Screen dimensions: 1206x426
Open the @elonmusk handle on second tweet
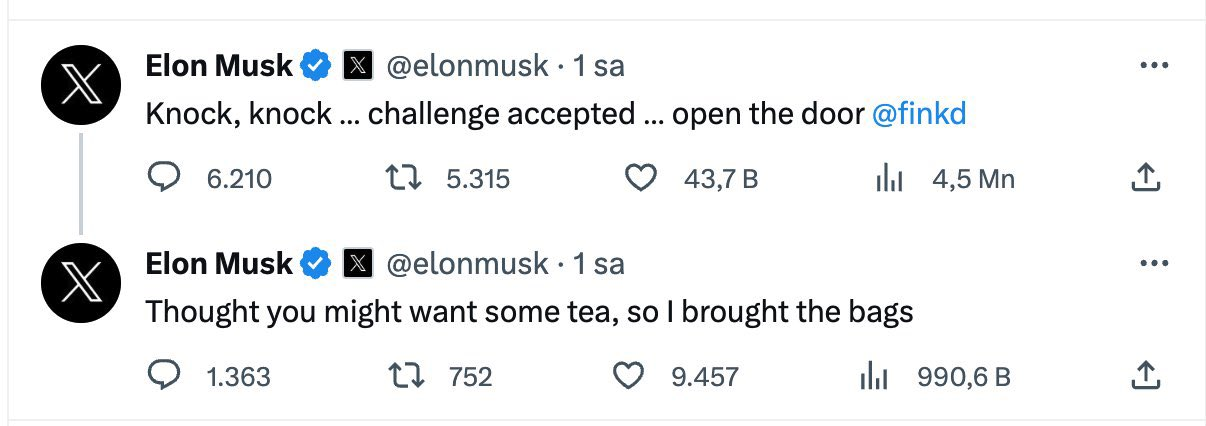pyautogui.click(x=467, y=264)
